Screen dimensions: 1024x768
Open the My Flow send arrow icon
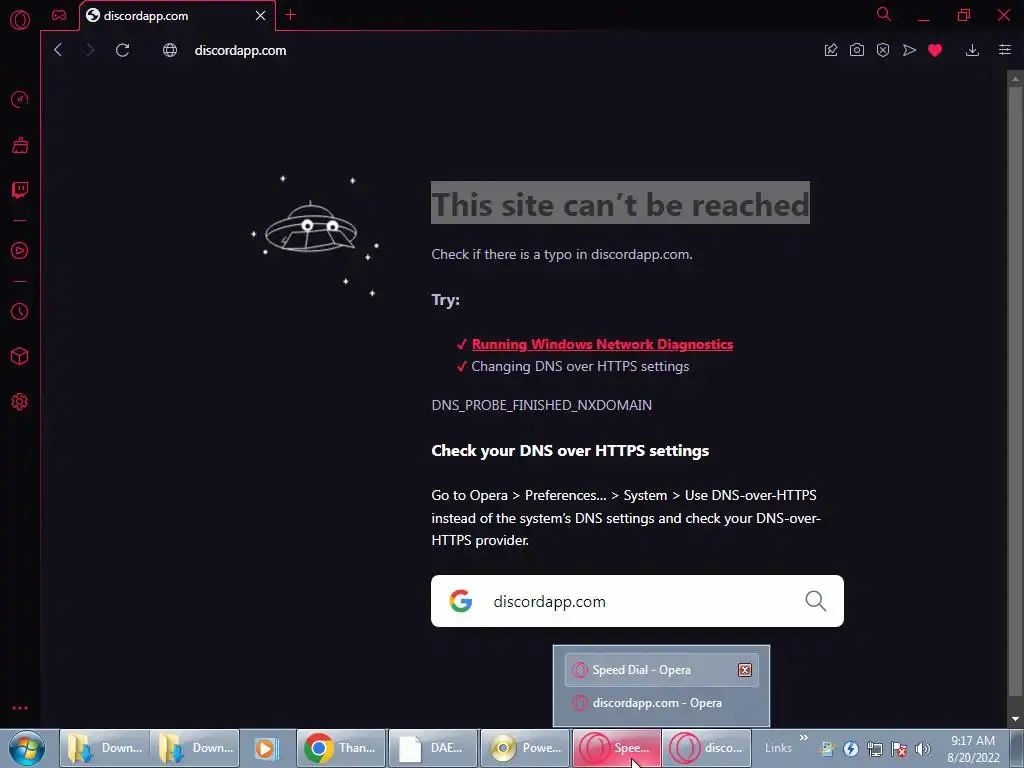(909, 50)
